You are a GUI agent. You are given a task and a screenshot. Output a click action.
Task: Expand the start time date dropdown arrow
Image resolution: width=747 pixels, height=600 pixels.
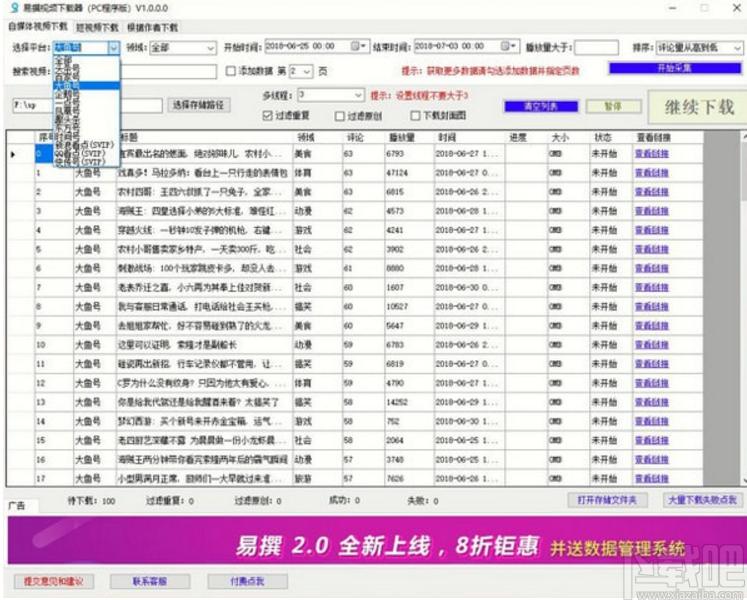(x=363, y=46)
